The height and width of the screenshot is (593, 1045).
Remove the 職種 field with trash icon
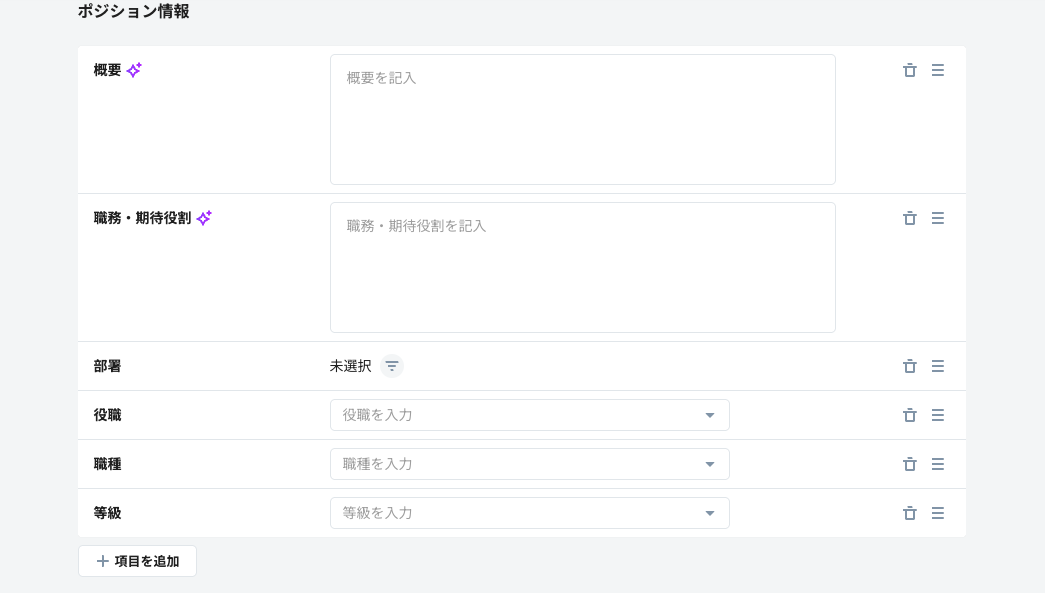(x=910, y=464)
